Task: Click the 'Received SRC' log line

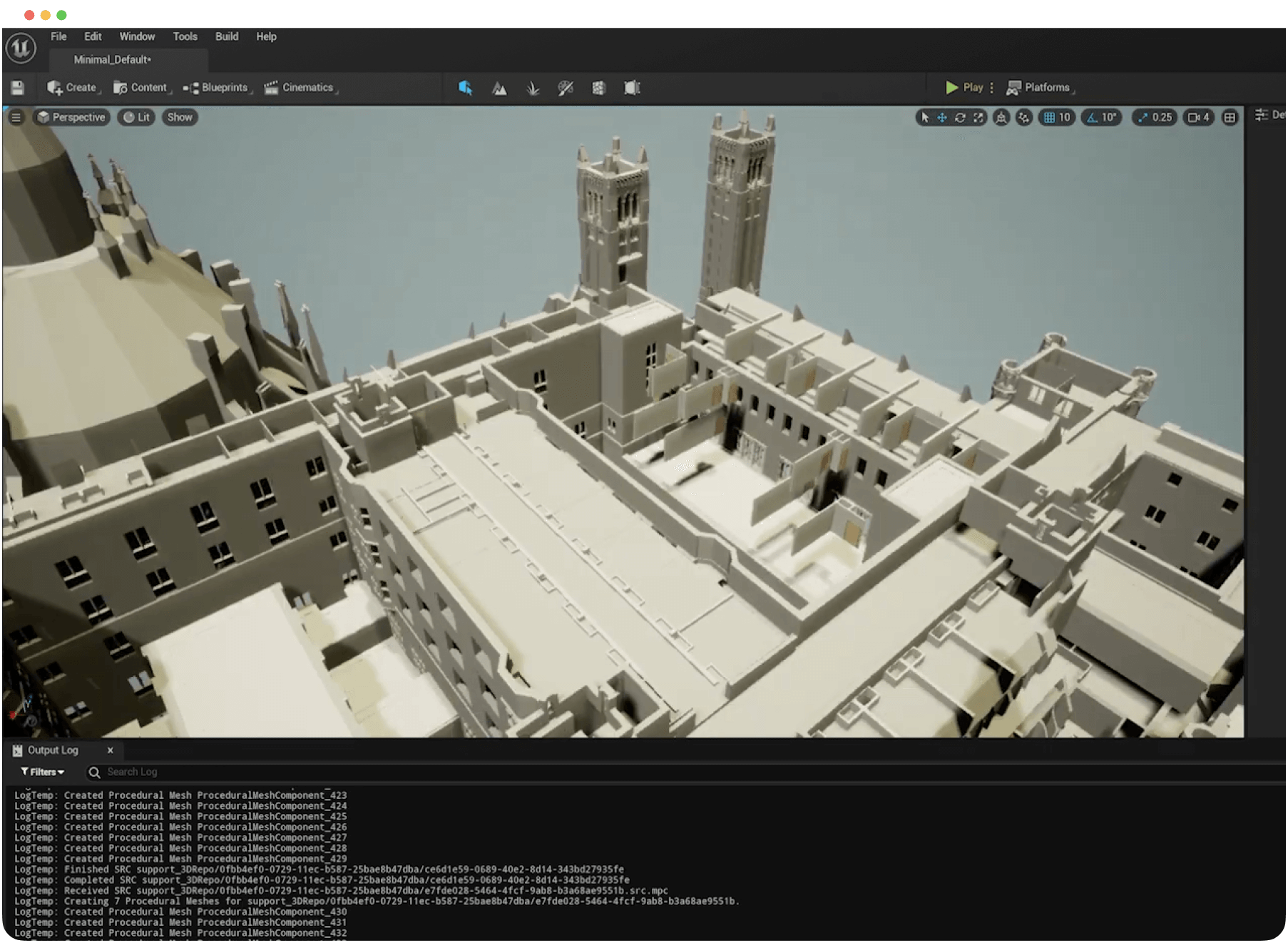Action: (x=341, y=891)
